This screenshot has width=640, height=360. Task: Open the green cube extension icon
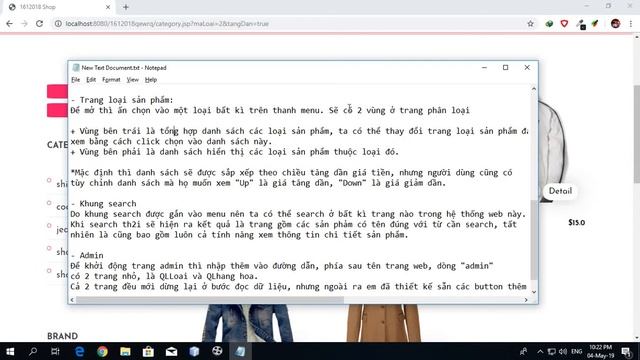549,24
